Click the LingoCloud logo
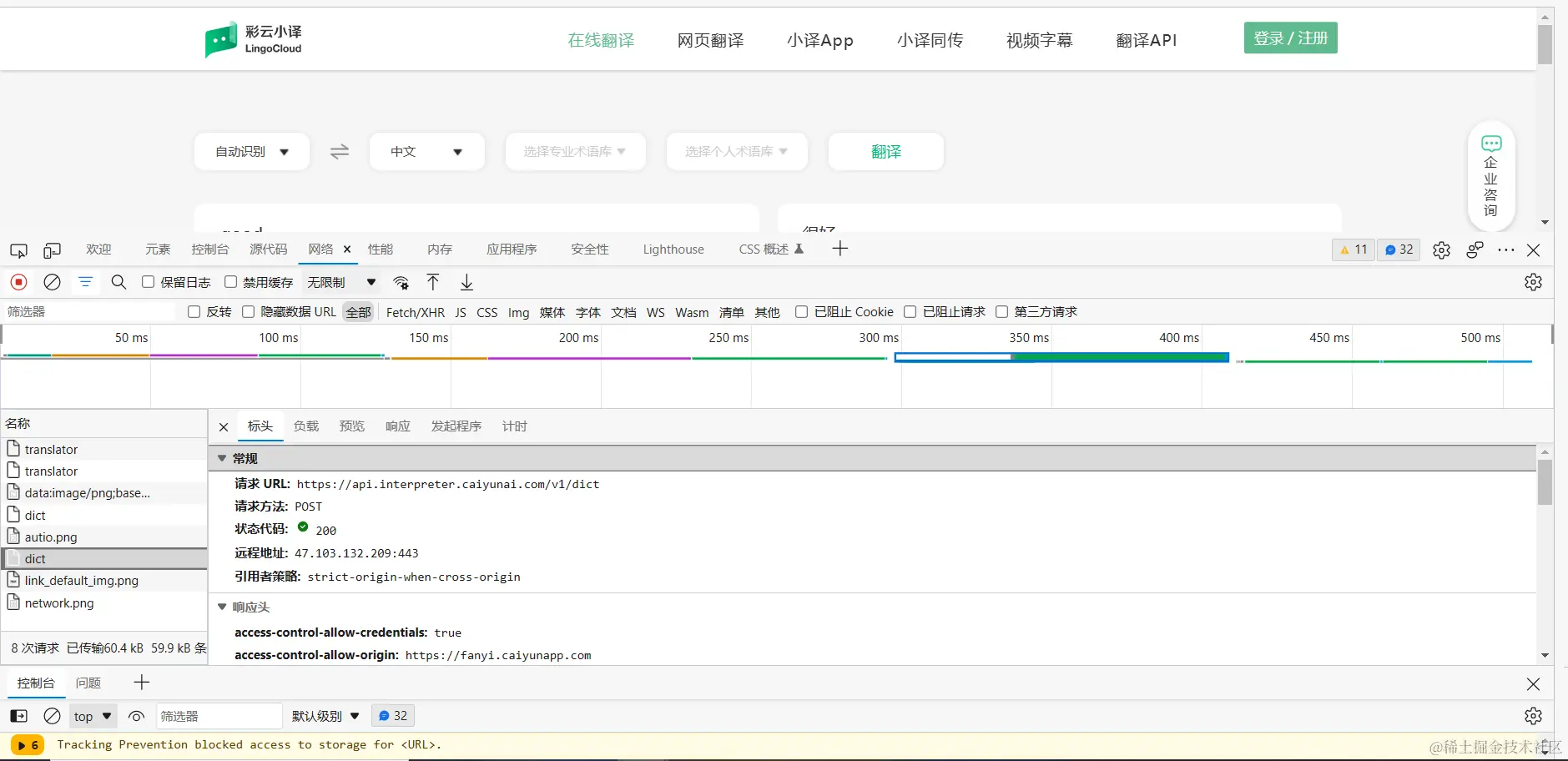Image resolution: width=1568 pixels, height=761 pixels. pos(254,39)
